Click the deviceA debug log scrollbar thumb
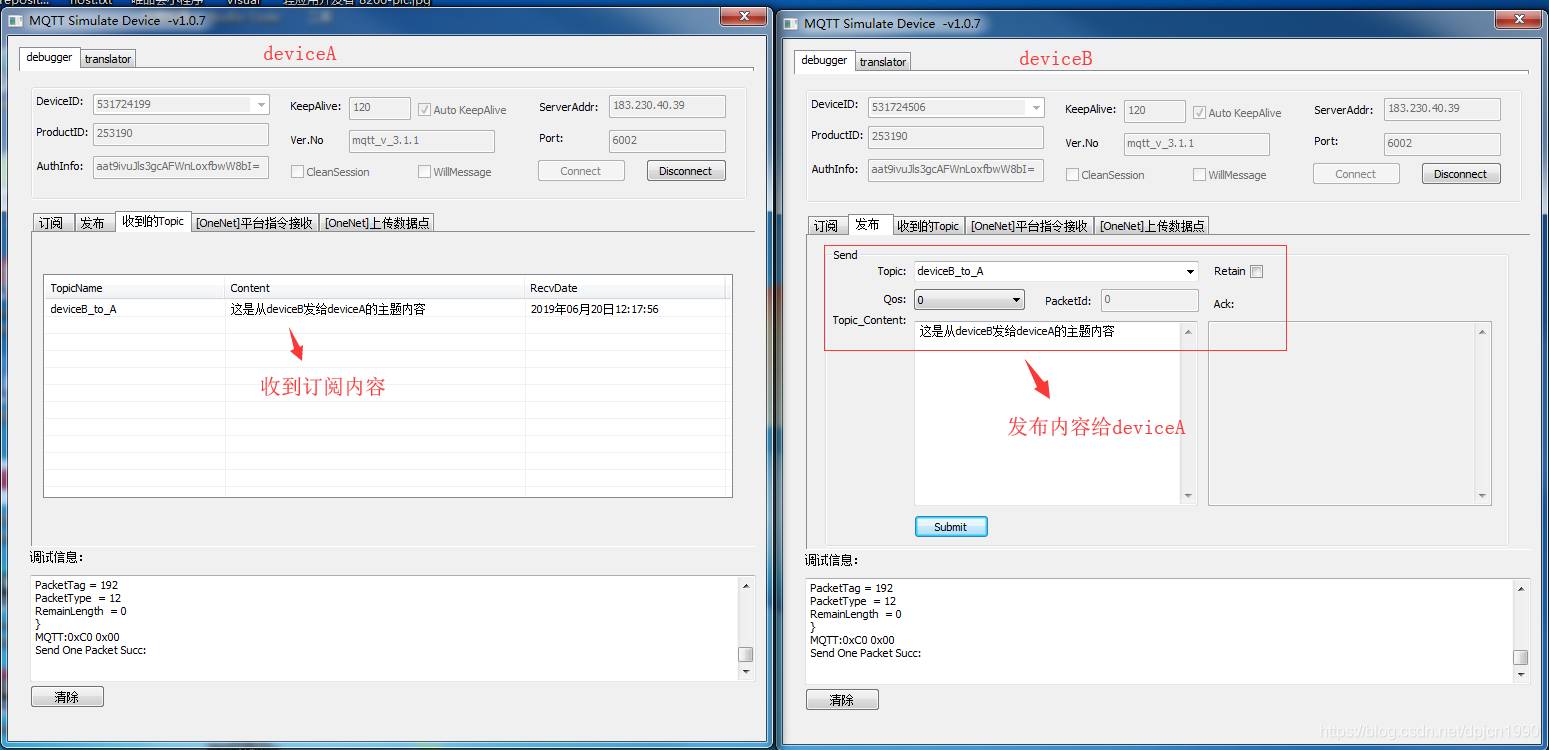Image resolution: width=1549 pixels, height=750 pixels. pos(745,655)
